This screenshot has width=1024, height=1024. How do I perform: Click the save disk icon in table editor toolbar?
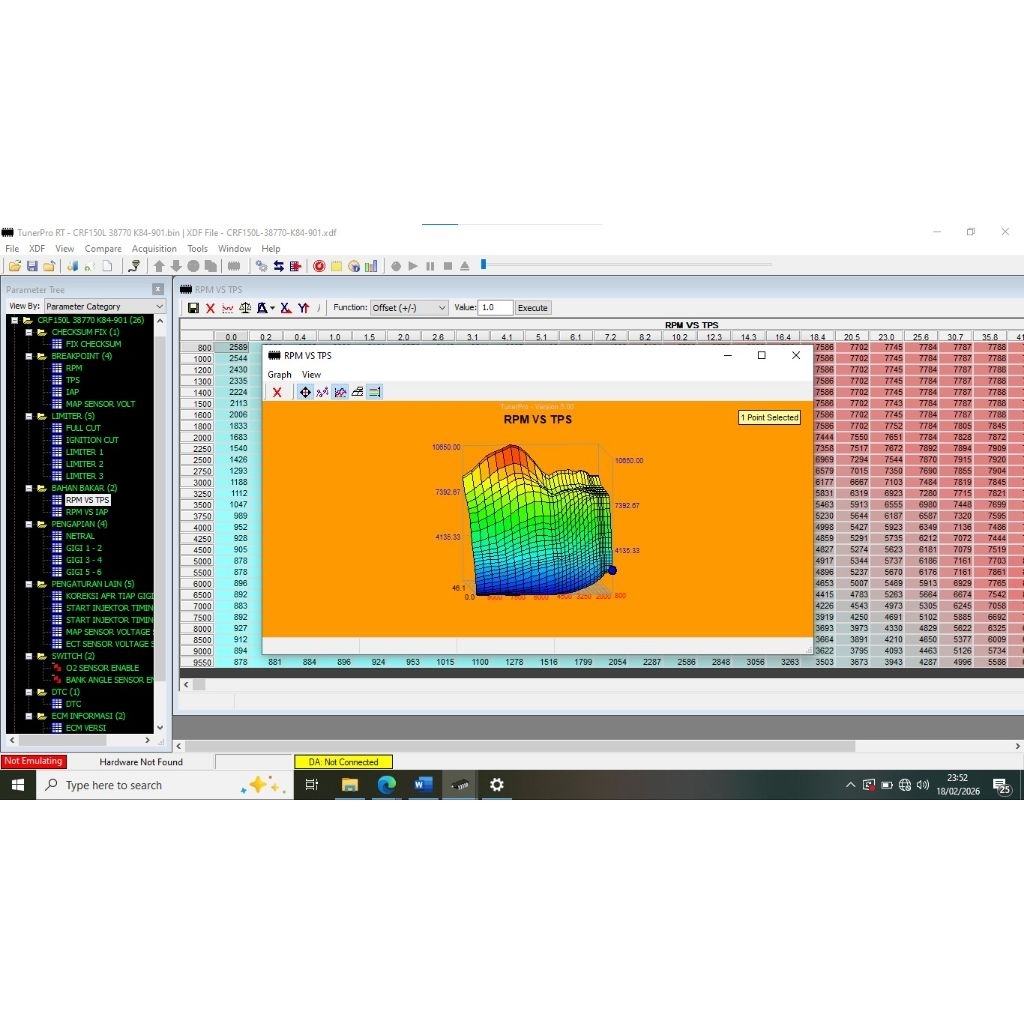tap(193, 308)
